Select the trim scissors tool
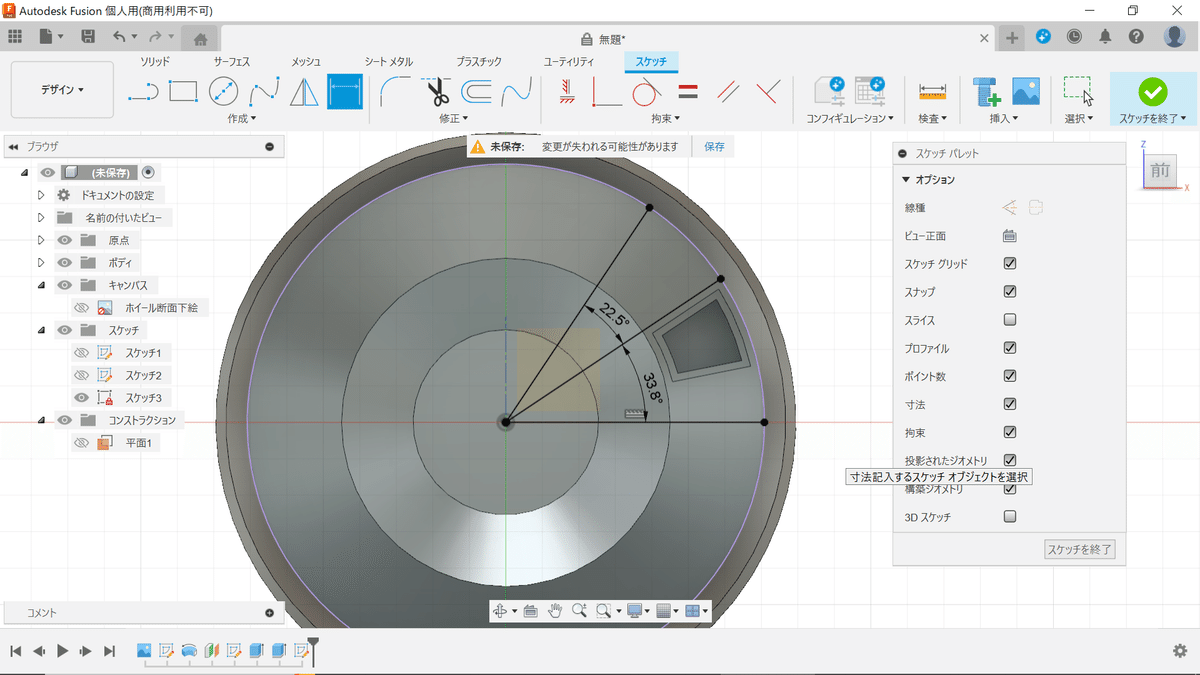The width and height of the screenshot is (1200, 675). tap(438, 92)
